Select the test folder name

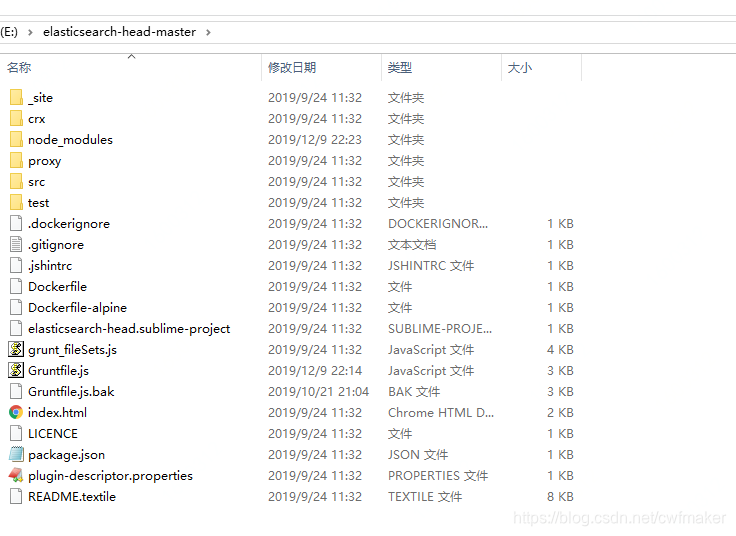[x=38, y=203]
